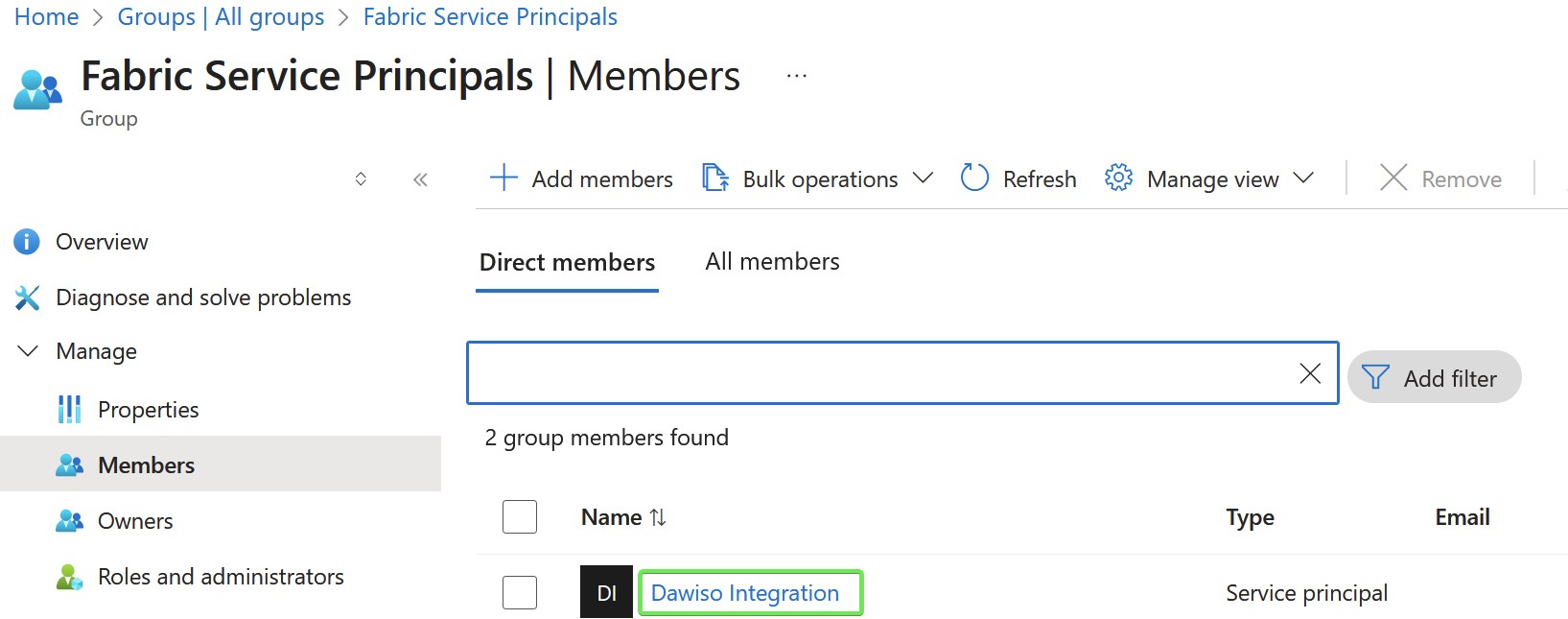The width and height of the screenshot is (1568, 619).
Task: Switch to the All members tab
Action: (x=771, y=261)
